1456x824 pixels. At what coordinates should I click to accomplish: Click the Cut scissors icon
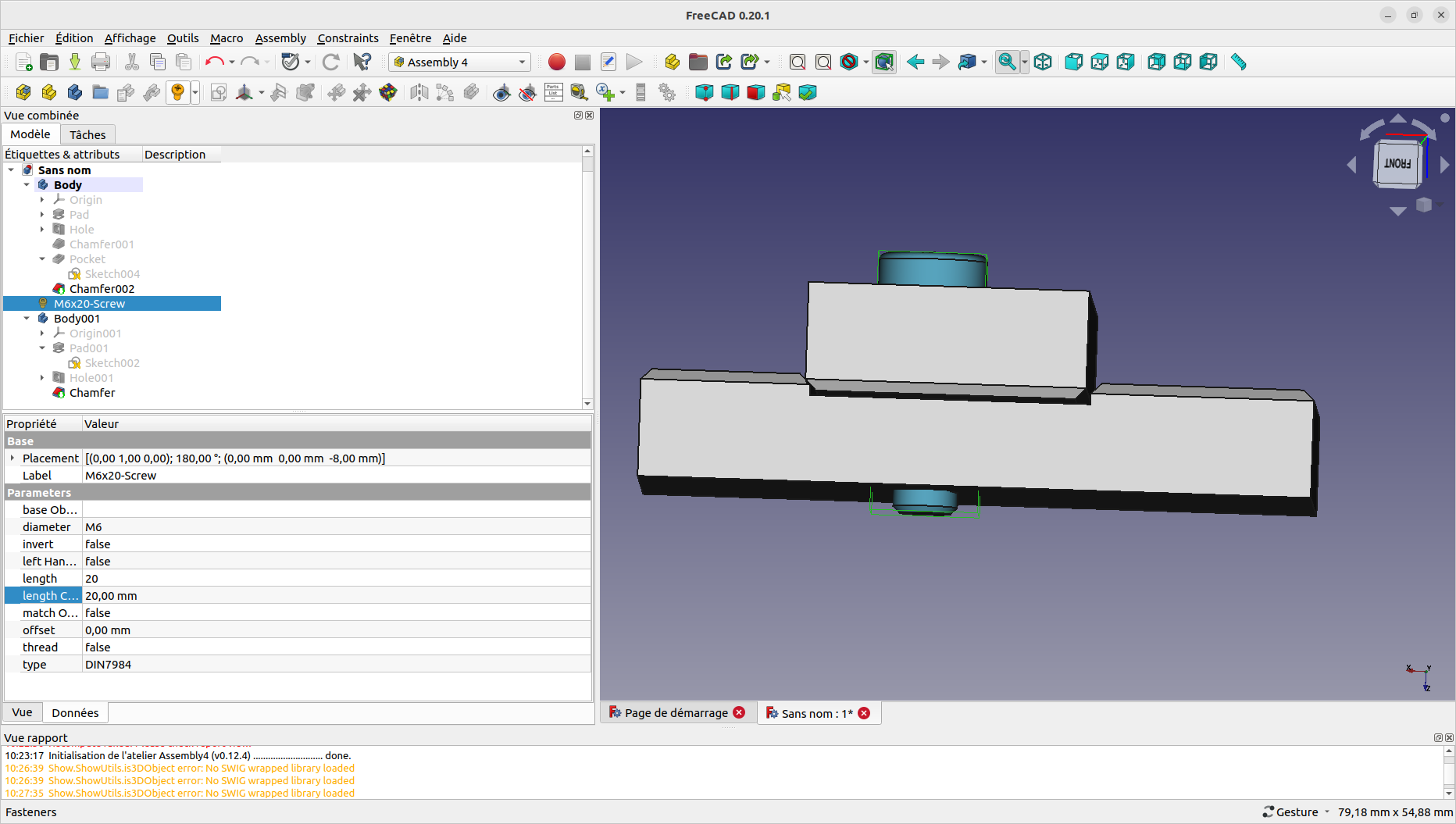(132, 62)
